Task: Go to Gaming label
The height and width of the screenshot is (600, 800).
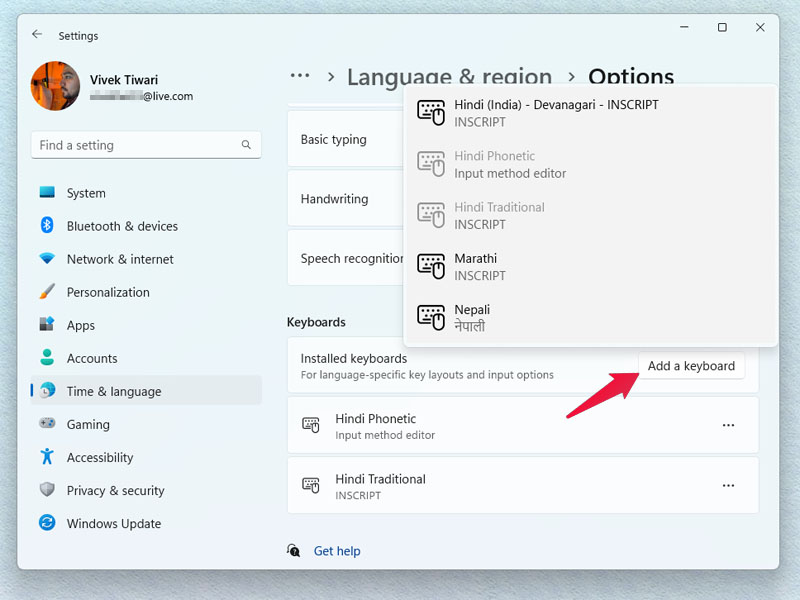Action: (88, 424)
